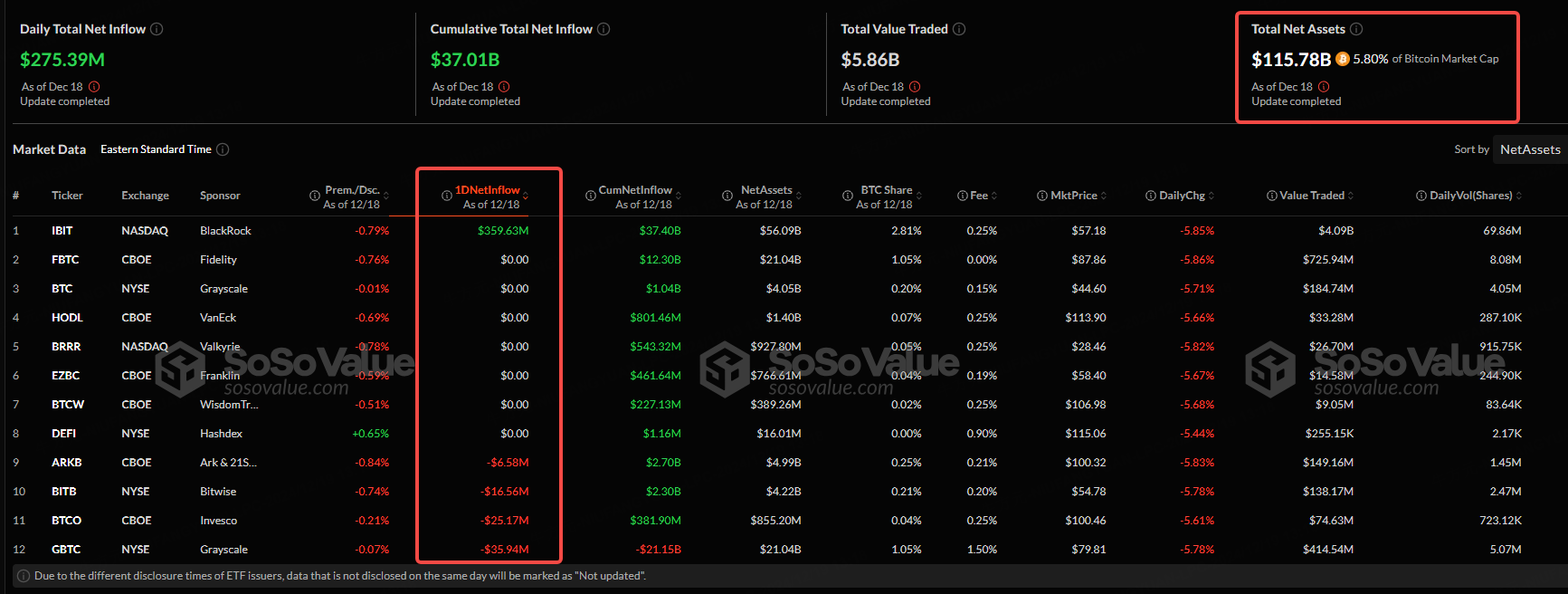Click info icon before Fee column header
This screenshot has width=1568, height=594.
pyautogui.click(x=963, y=196)
